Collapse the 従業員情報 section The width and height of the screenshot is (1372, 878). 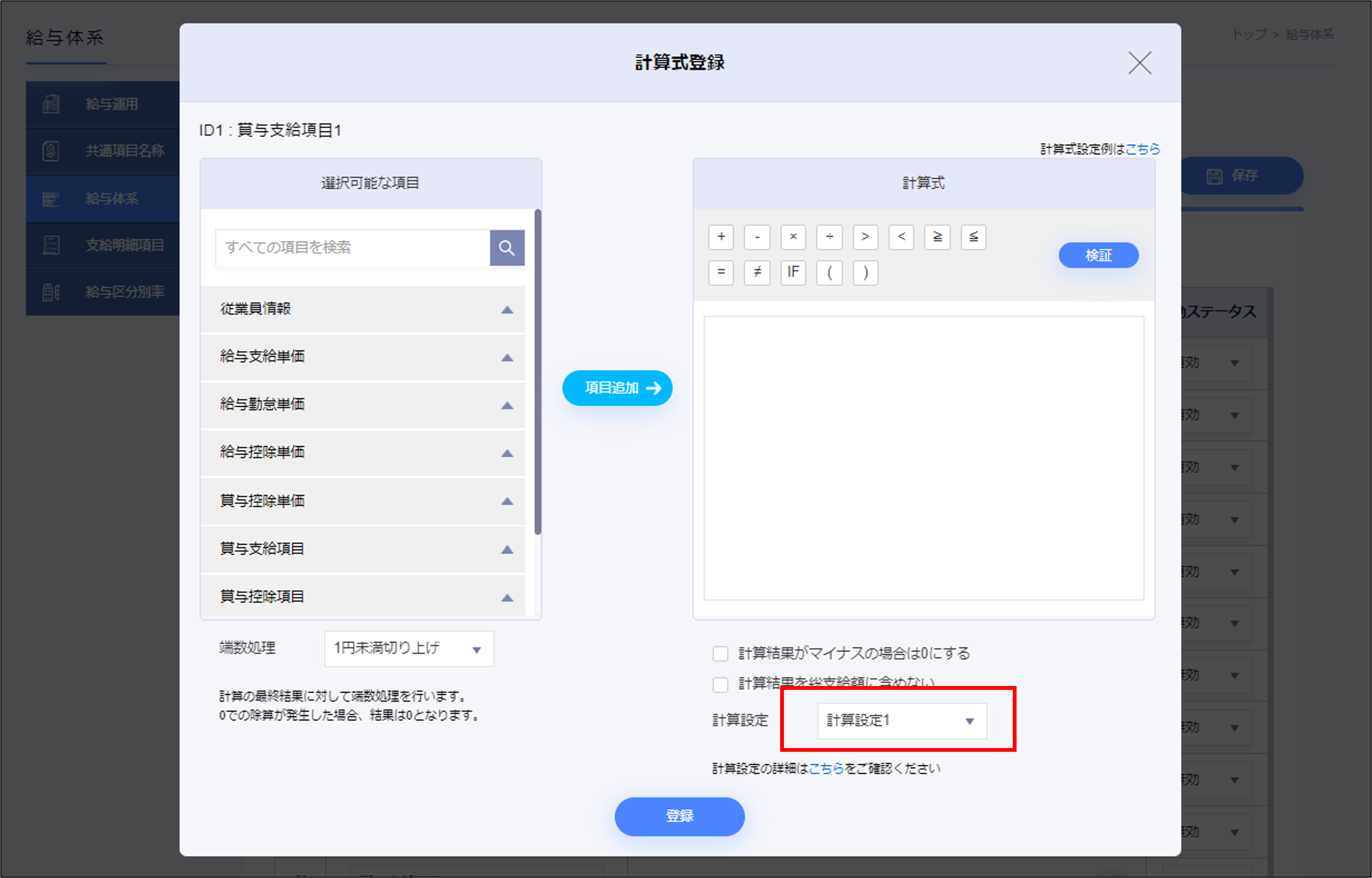(x=507, y=309)
